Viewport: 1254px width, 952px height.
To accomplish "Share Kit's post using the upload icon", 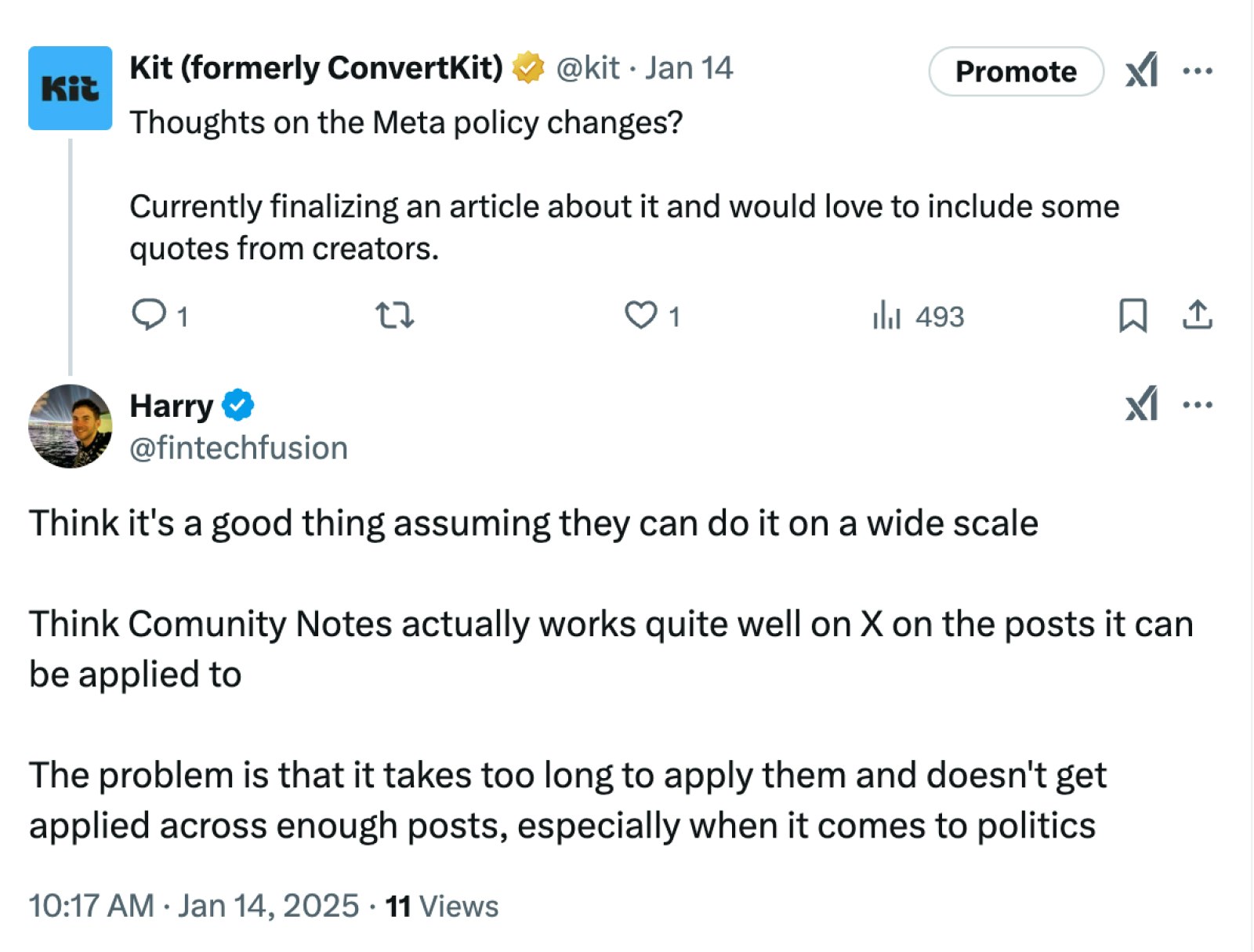I will point(1197,315).
